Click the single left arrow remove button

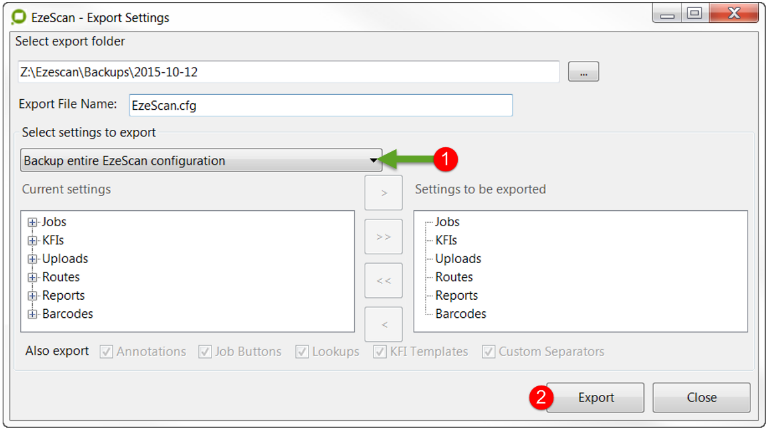tap(384, 324)
